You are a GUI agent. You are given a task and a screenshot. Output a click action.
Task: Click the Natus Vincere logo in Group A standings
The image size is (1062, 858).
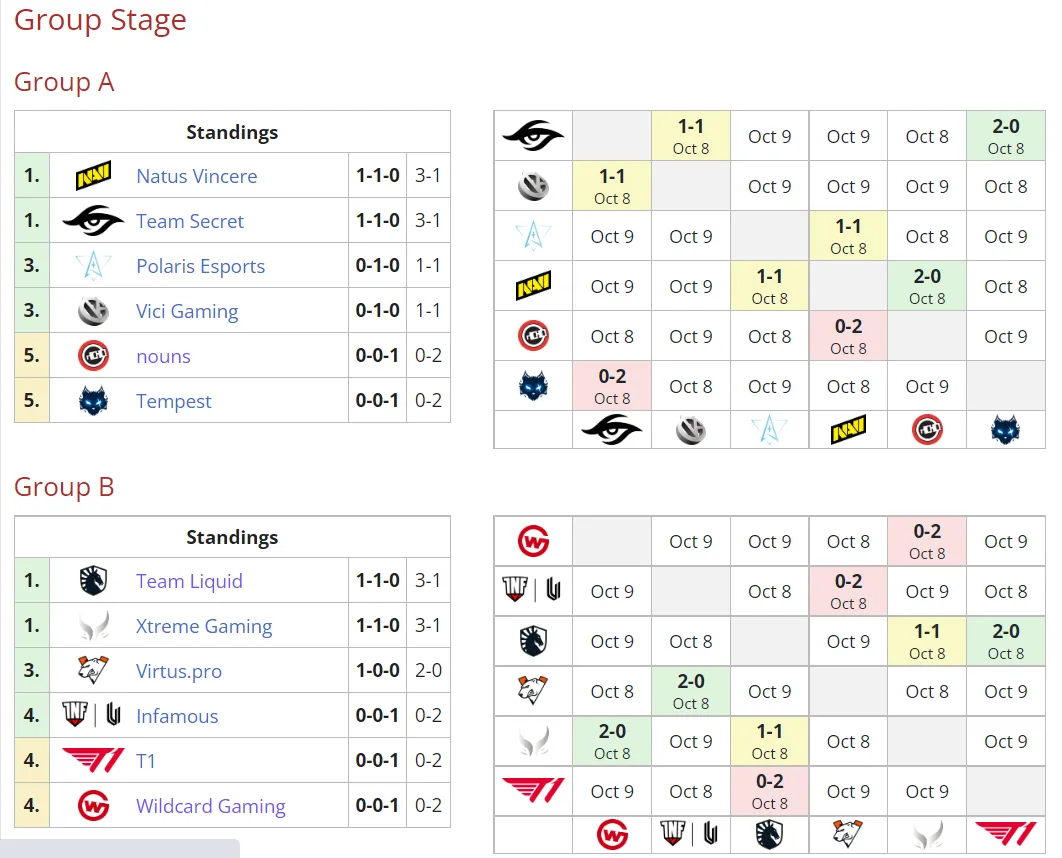[x=93, y=176]
